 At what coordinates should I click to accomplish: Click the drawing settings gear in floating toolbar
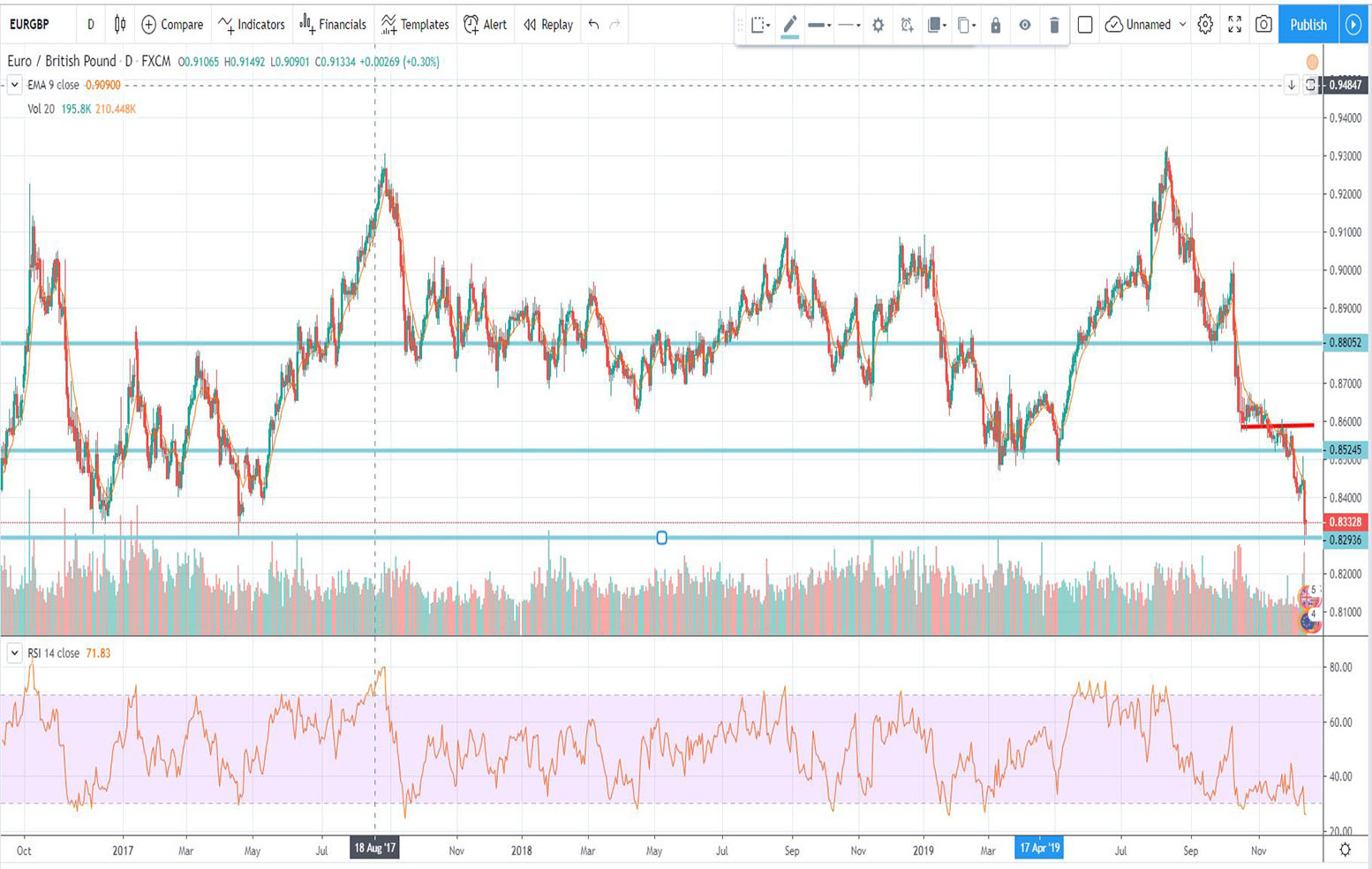point(878,25)
